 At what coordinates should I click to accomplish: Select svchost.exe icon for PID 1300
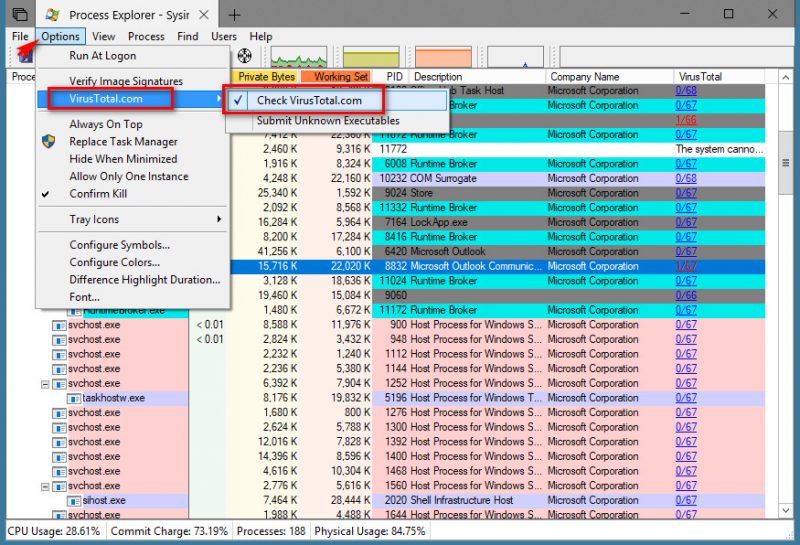pos(60,428)
